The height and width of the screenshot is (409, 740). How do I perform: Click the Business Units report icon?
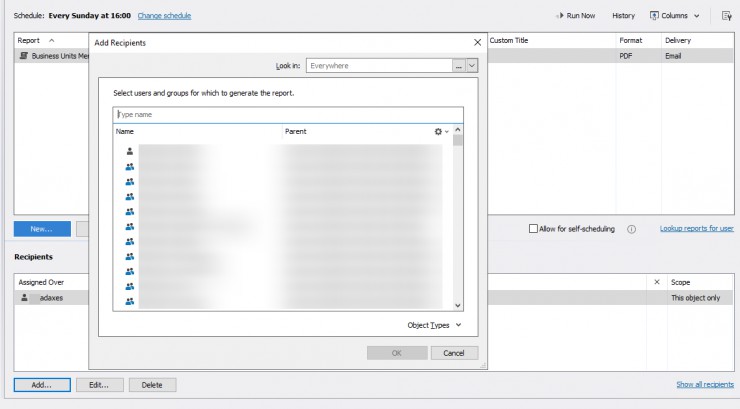click(x=24, y=57)
